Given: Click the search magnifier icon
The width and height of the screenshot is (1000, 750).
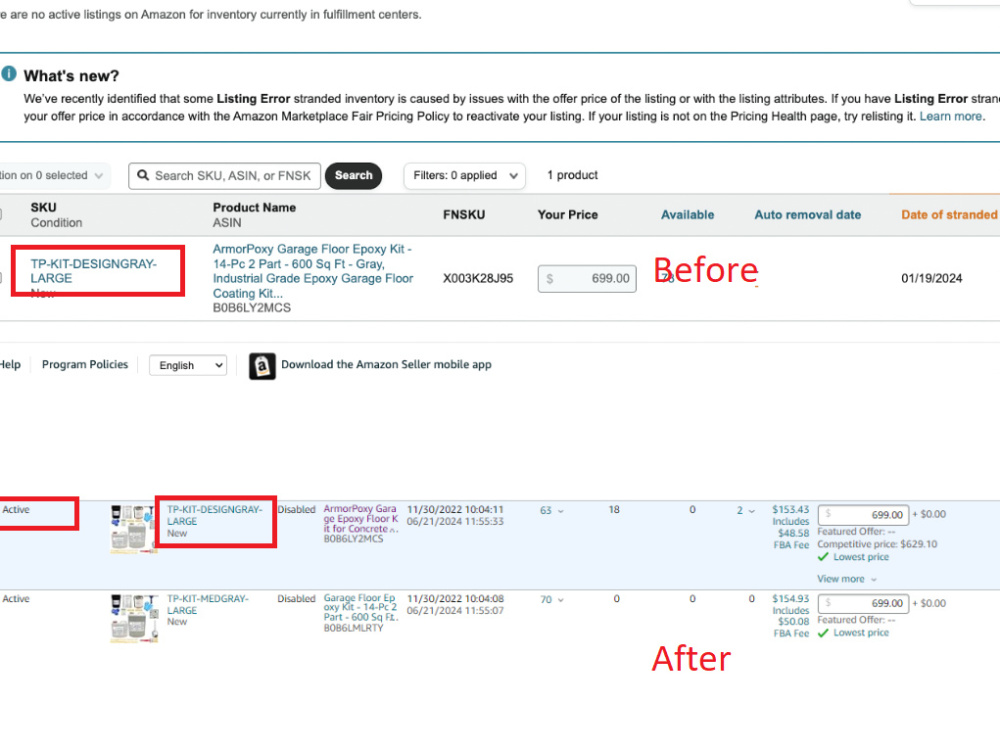Looking at the screenshot, I should point(143,175).
